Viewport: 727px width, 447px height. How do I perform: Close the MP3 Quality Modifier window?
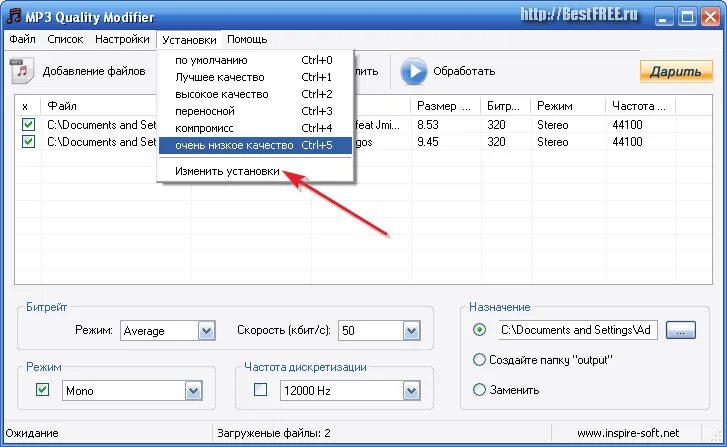coord(710,17)
